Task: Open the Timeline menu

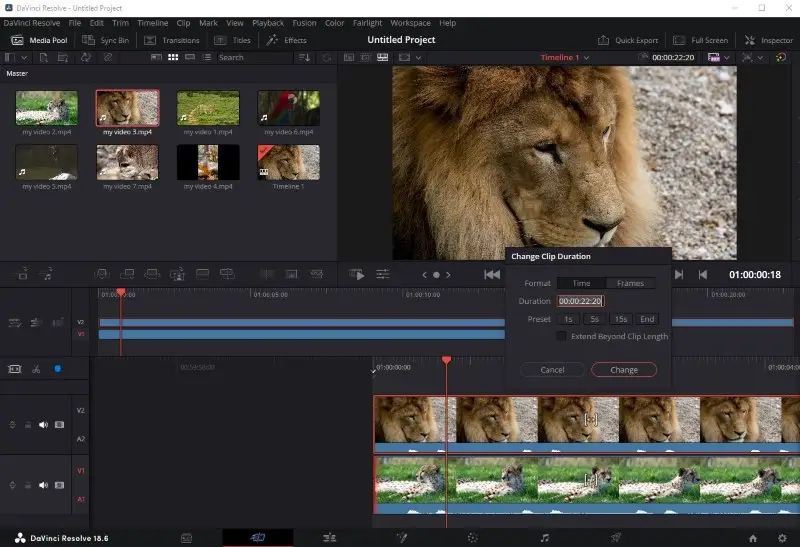Action: (x=153, y=23)
